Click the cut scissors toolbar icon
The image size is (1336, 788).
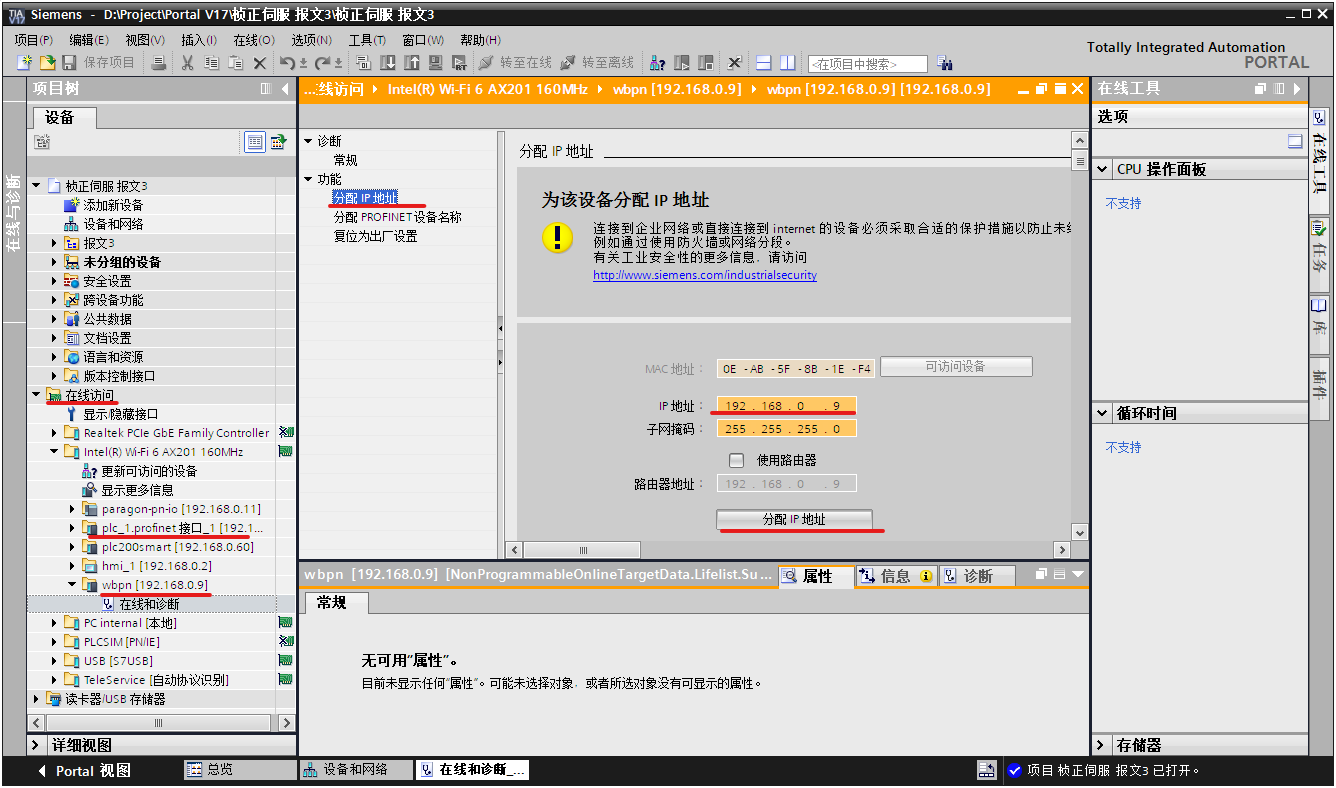tap(187, 63)
